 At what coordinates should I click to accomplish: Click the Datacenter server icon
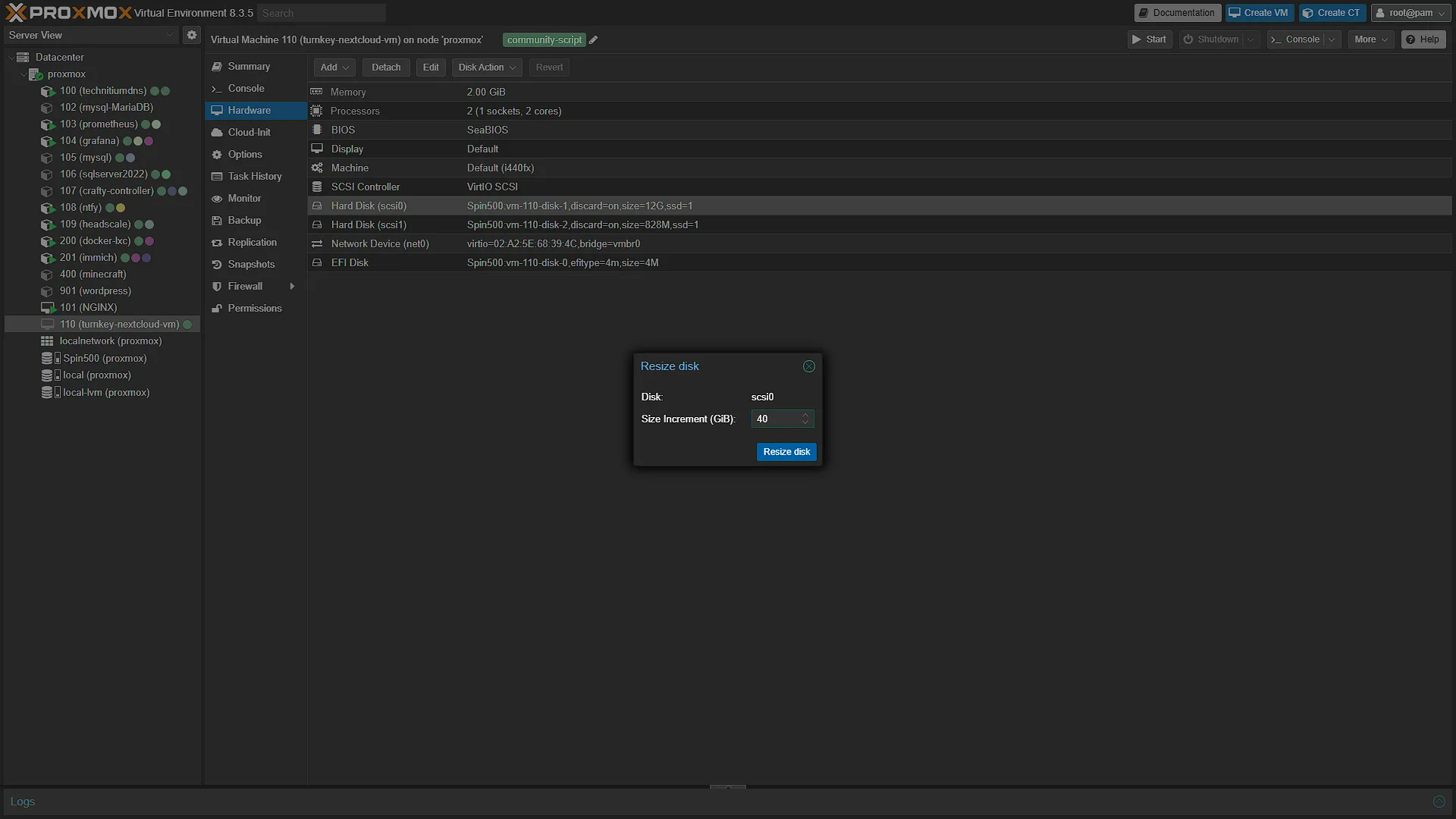(23, 58)
